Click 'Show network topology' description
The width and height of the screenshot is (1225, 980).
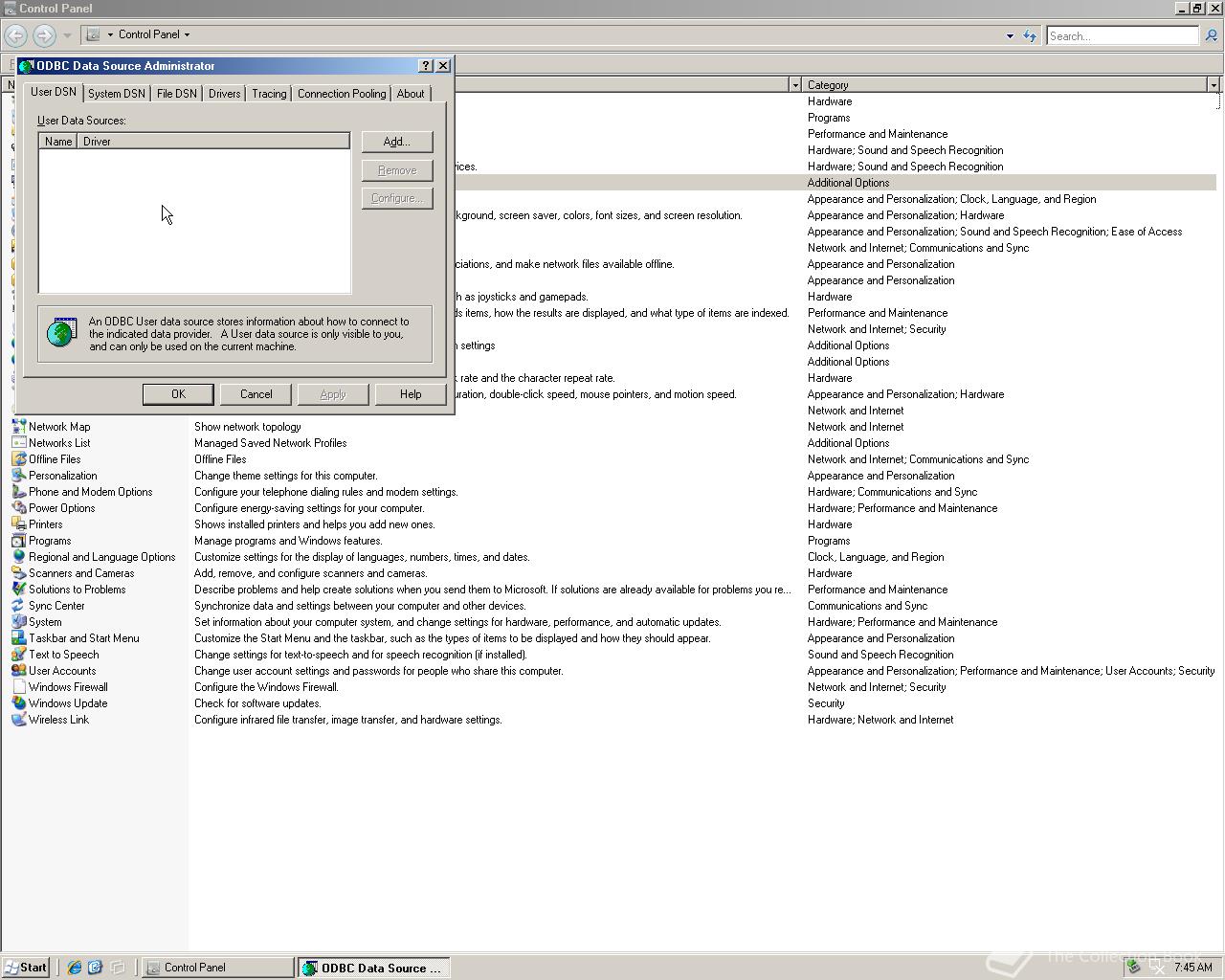coord(248,427)
